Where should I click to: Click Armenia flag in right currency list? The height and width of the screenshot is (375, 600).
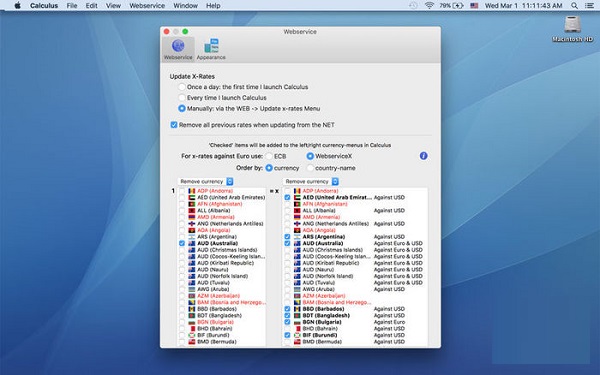click(297, 217)
